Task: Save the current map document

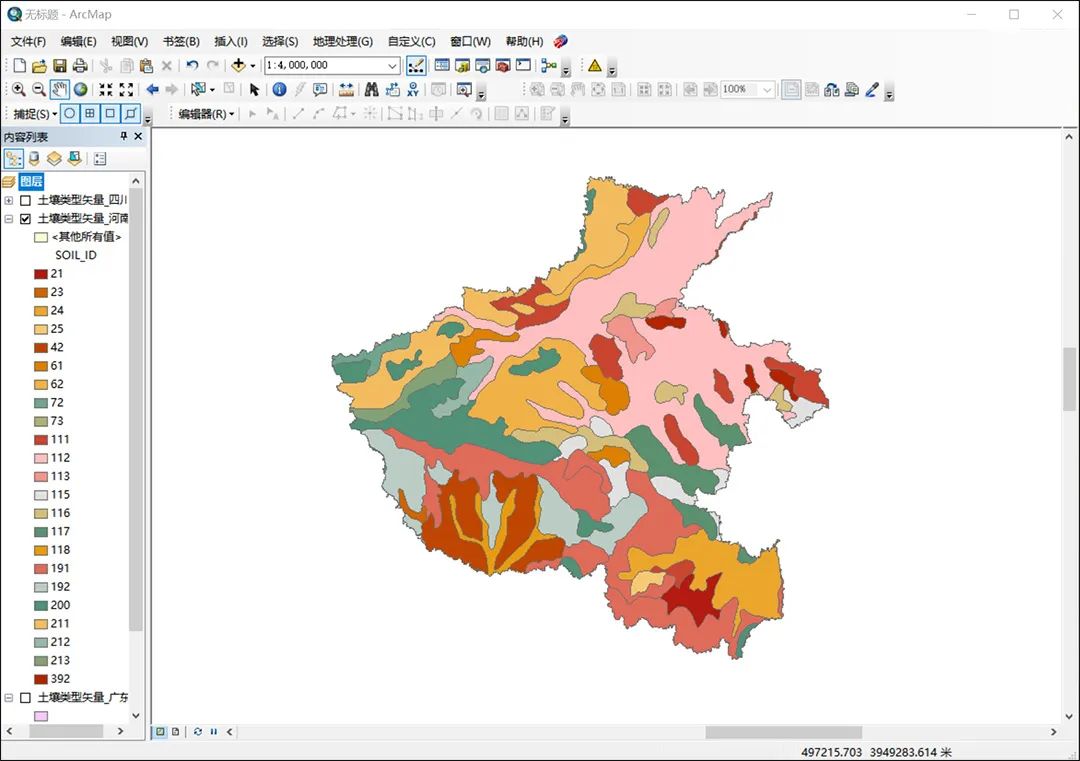Action: [60, 65]
